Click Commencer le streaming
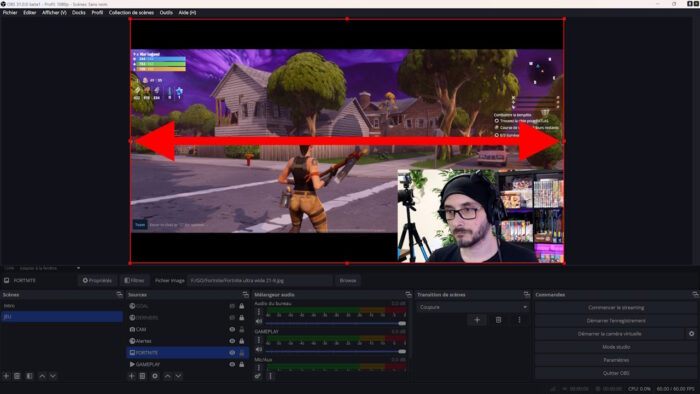Viewport: 700px width, 394px height. click(616, 307)
